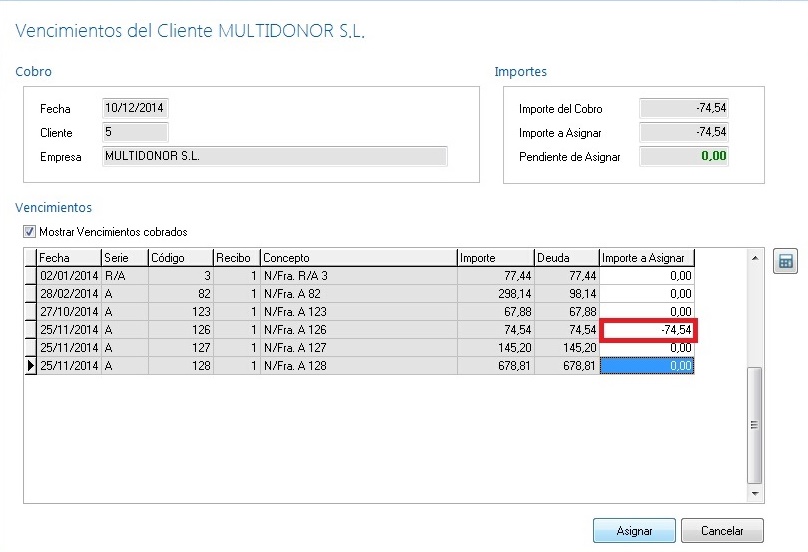
Task: Edit the -74,54 Importe a Asignar cell
Action: [647, 330]
